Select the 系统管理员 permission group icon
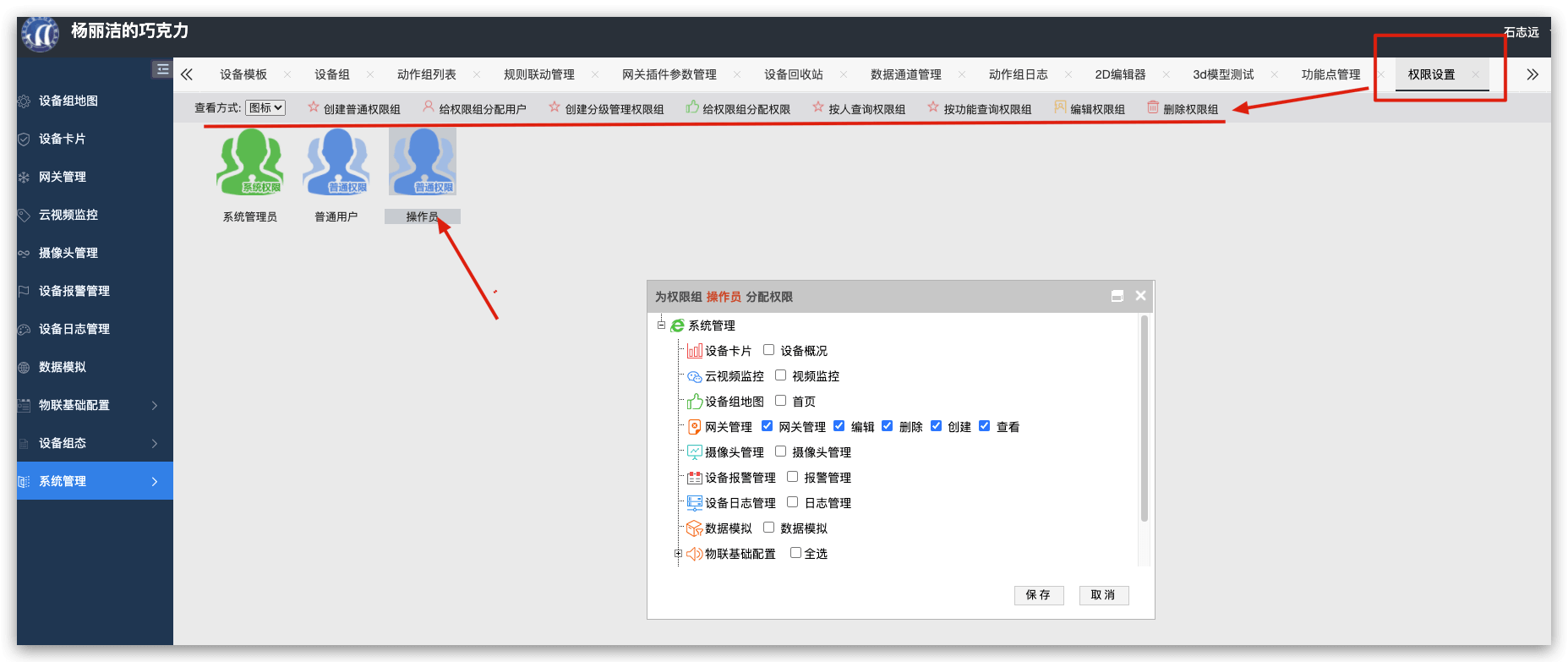Image resolution: width=1568 pixels, height=662 pixels. (x=250, y=162)
